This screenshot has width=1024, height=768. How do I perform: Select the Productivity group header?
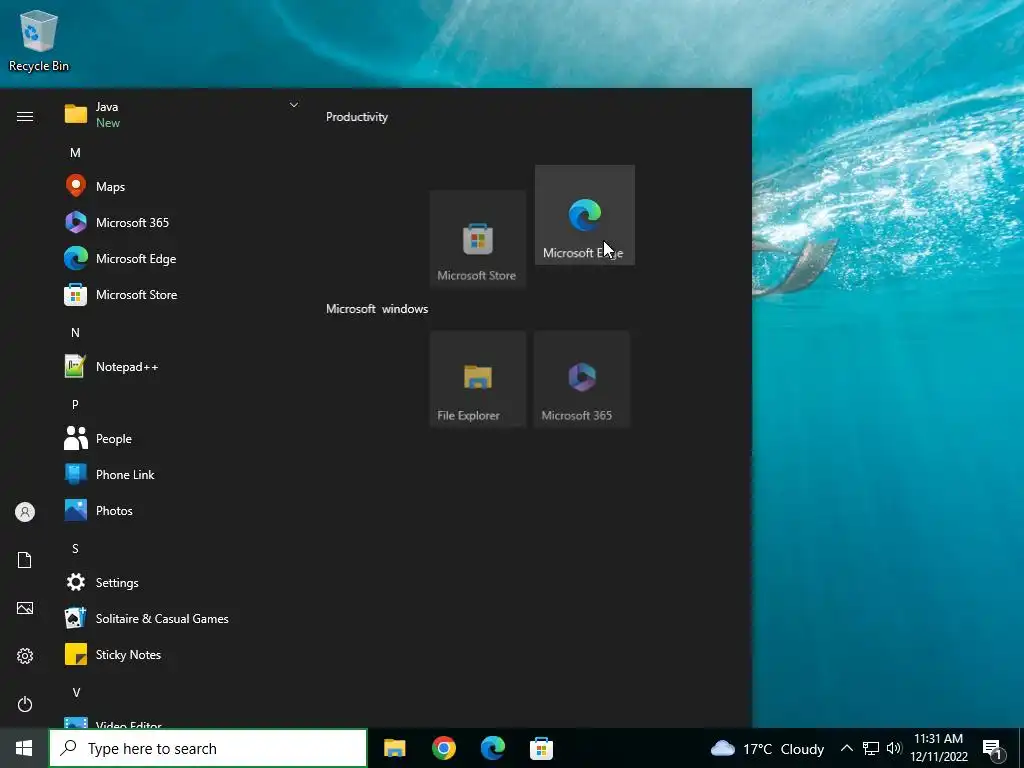[357, 117]
